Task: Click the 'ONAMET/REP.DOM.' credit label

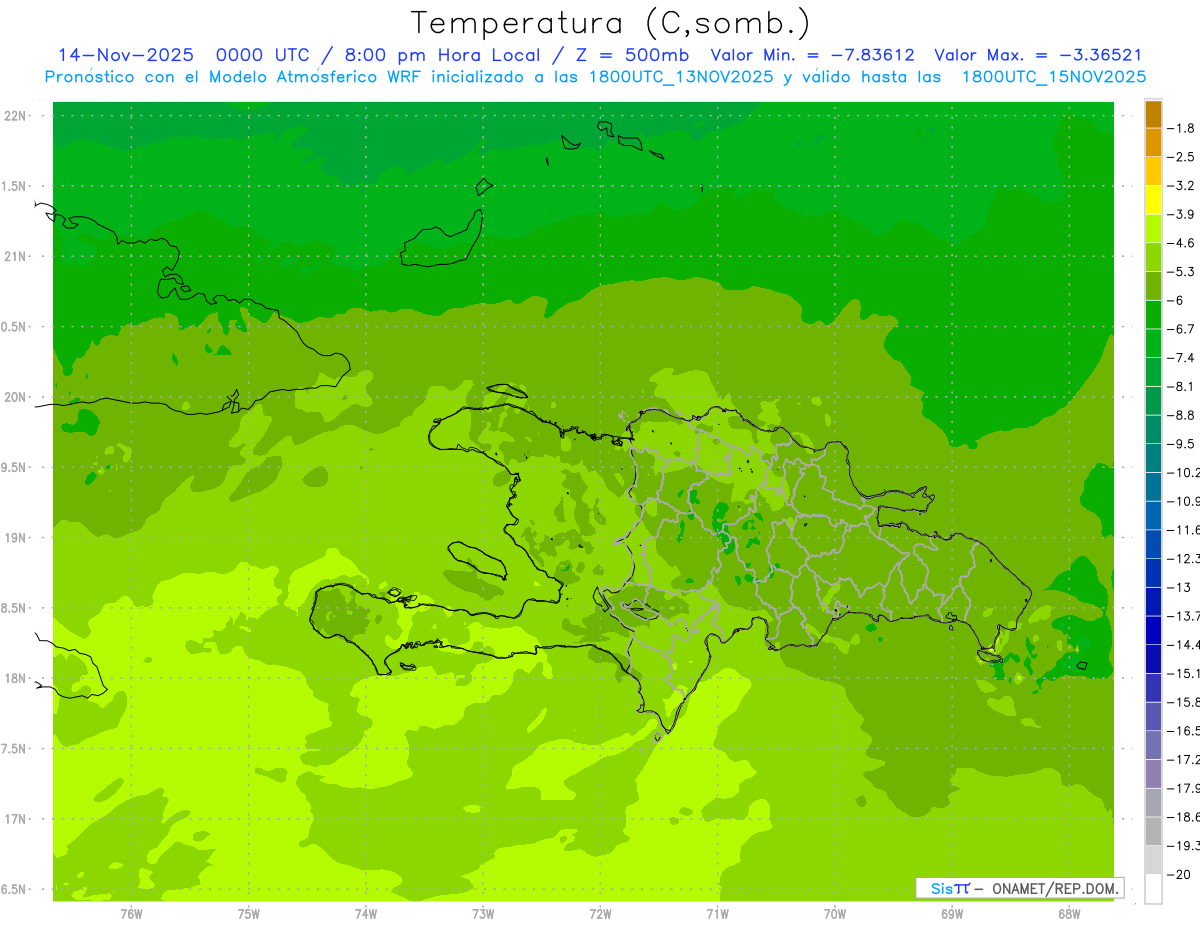Action: click(1056, 888)
